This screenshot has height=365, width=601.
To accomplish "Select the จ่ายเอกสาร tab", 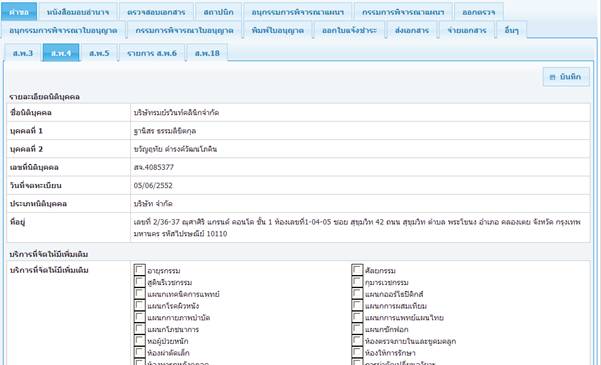I will click(467, 30).
